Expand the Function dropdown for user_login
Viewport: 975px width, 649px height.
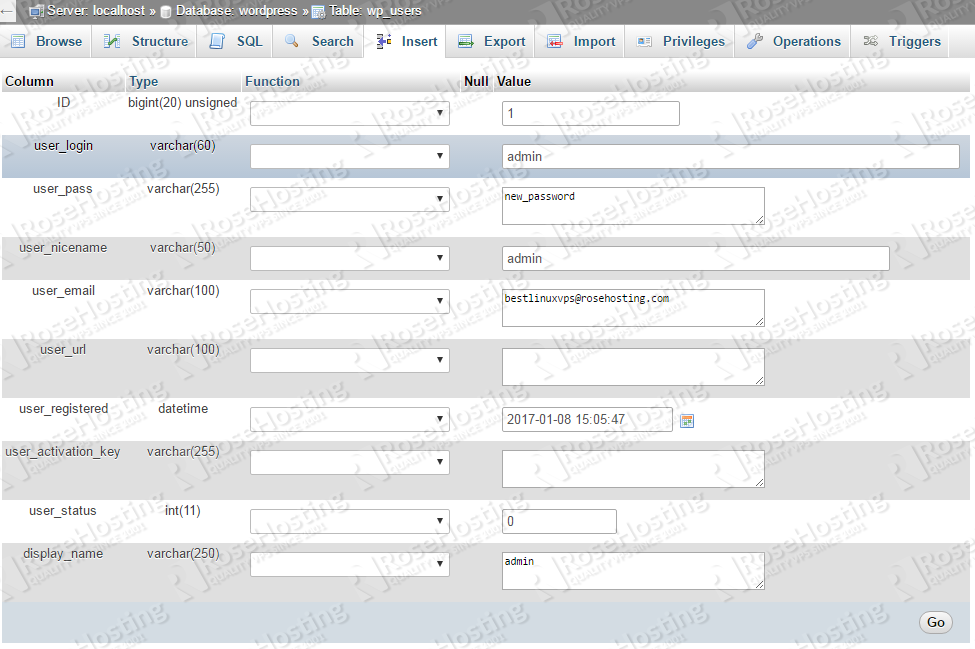[x=349, y=156]
